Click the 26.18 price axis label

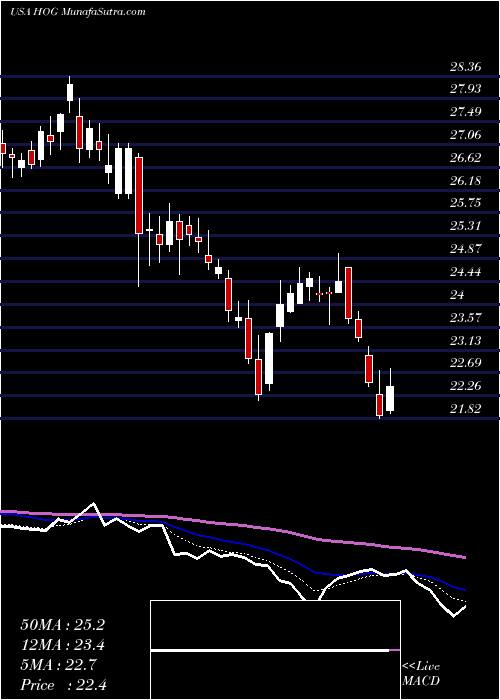(x=465, y=180)
